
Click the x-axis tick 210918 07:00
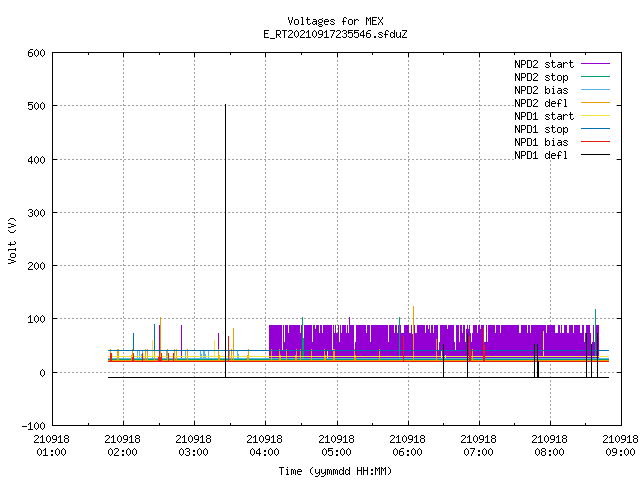[478, 446]
